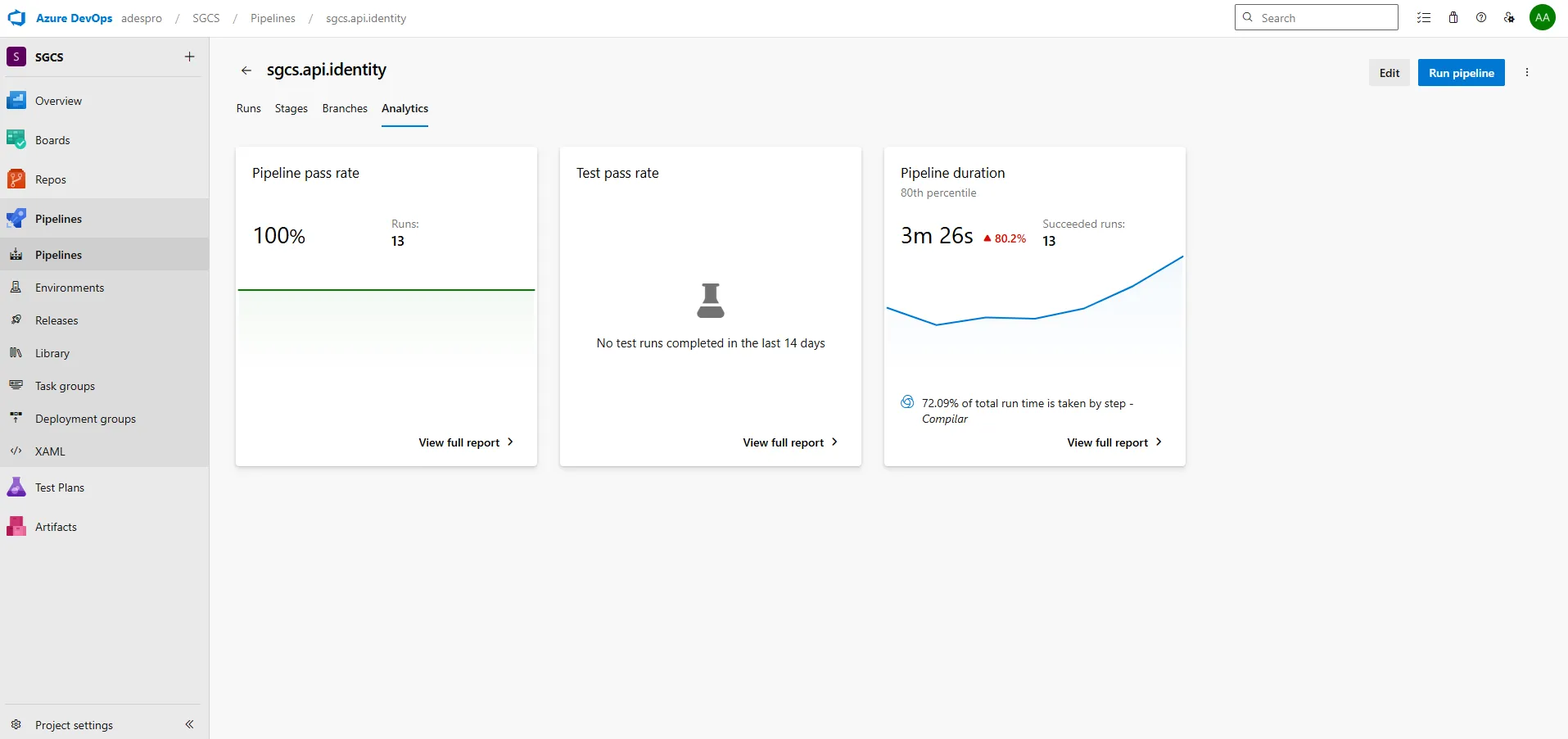This screenshot has height=739, width=1568.
Task: Click the Pipelines hub rocket icon
Action: (x=16, y=219)
